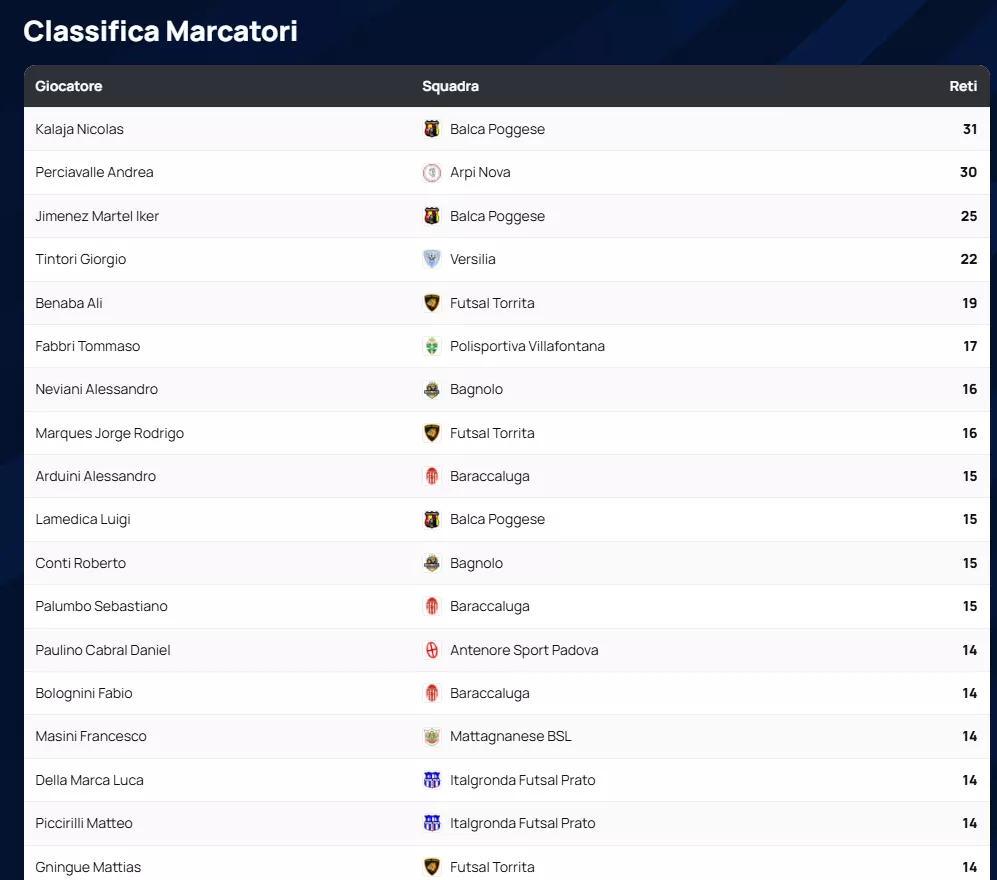Select Mattagnanese BSL team name
This screenshot has width=997, height=880.
click(511, 736)
